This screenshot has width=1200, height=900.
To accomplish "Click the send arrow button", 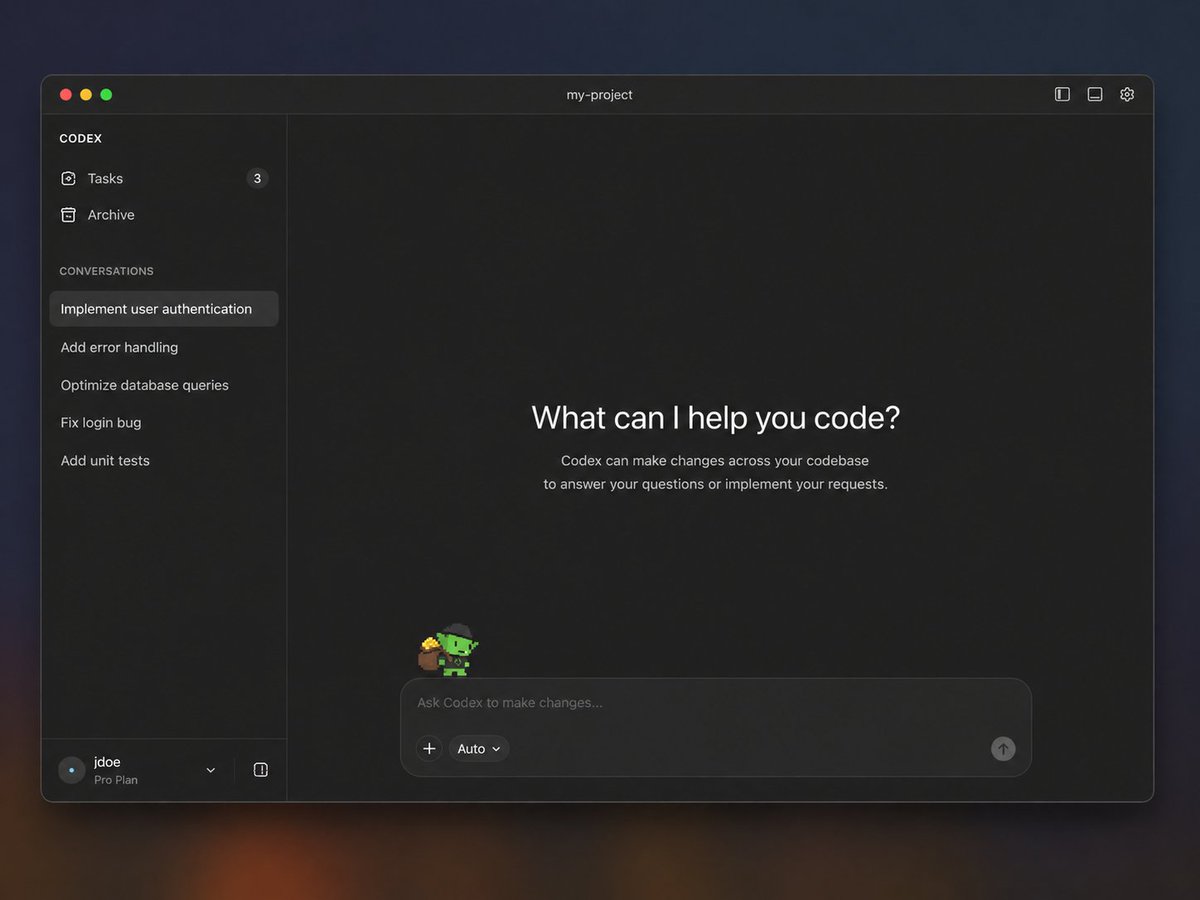I will click(1003, 748).
